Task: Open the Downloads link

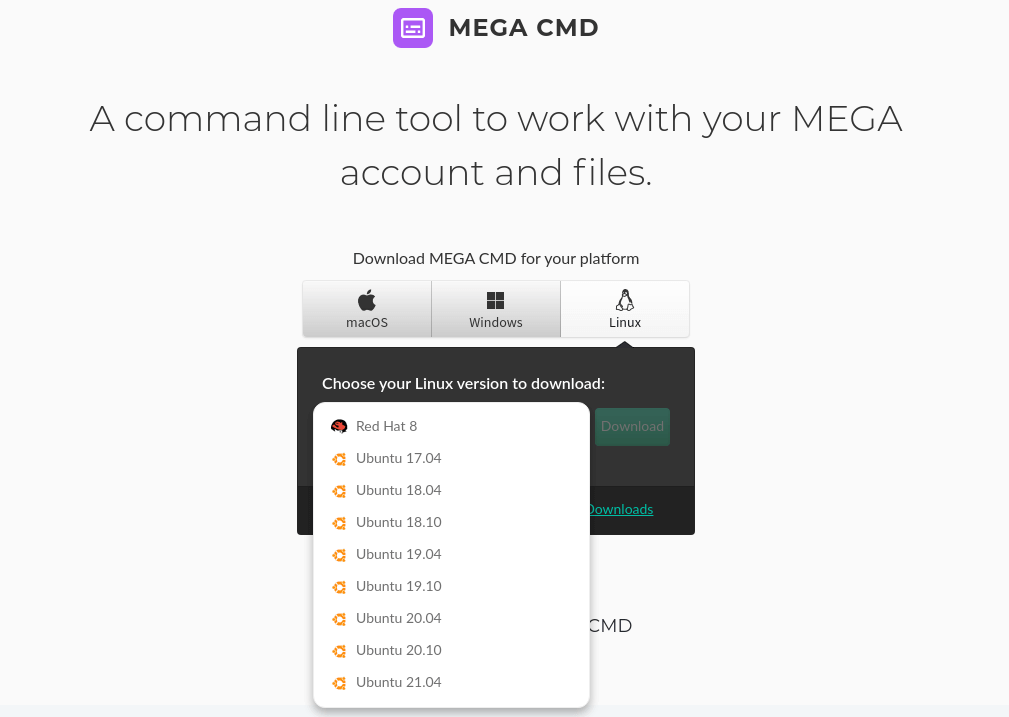Action: (619, 509)
